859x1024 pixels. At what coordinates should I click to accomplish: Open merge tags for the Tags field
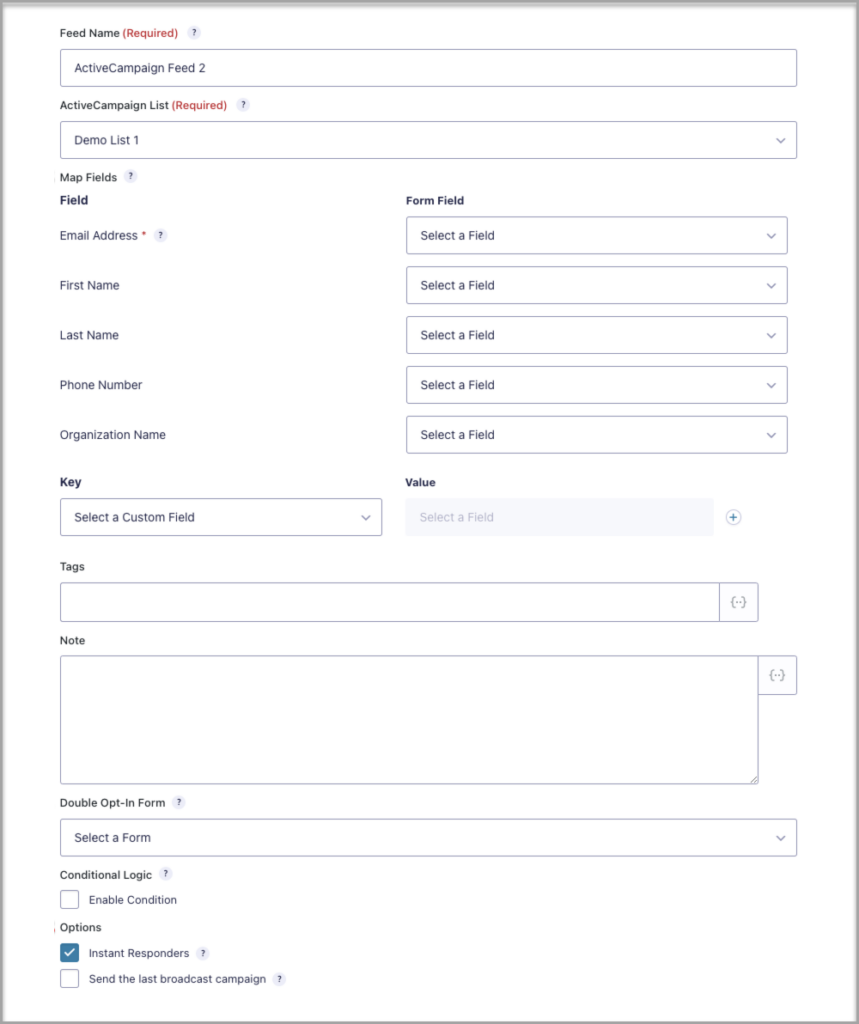[x=738, y=602]
